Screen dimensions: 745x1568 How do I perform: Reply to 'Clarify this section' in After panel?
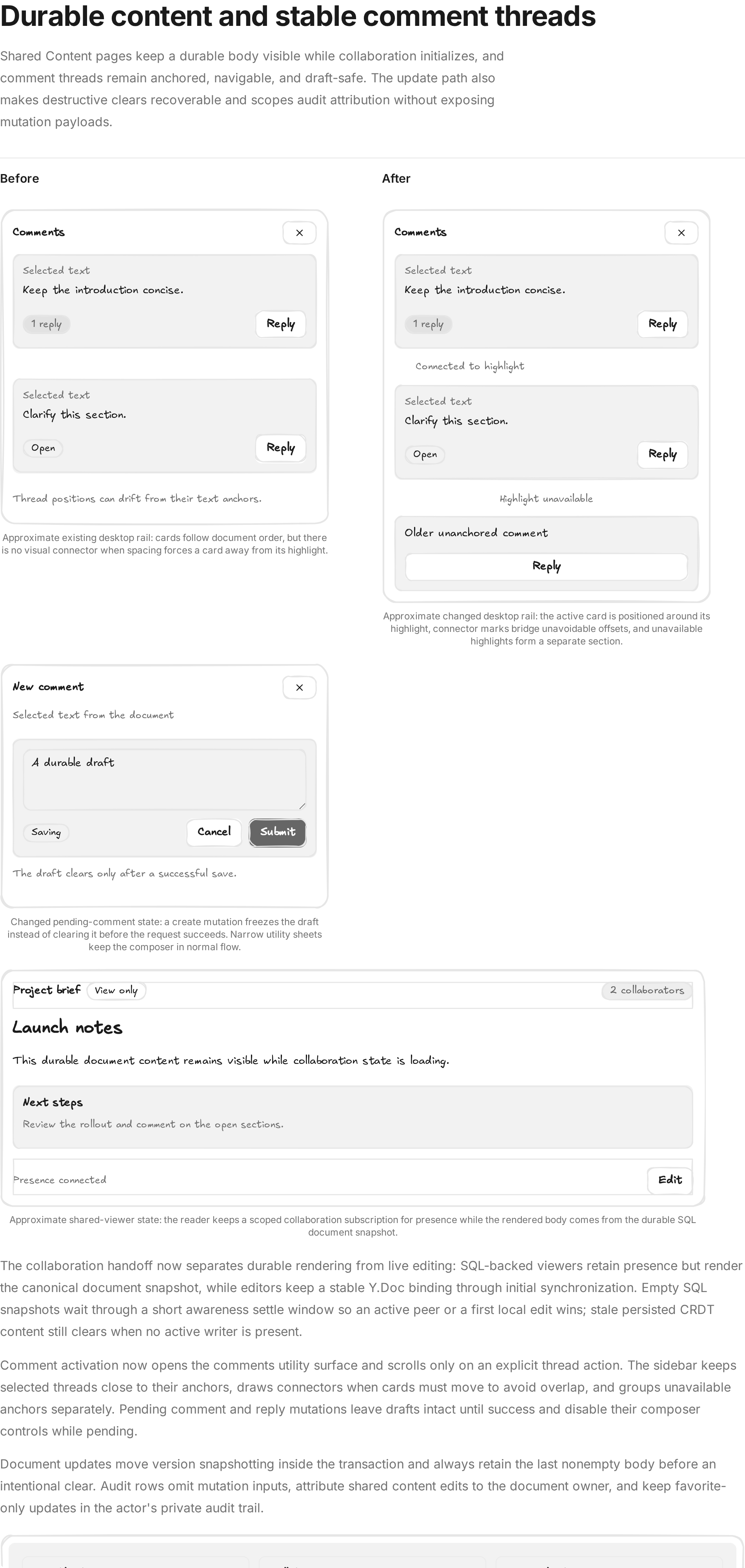(x=662, y=454)
